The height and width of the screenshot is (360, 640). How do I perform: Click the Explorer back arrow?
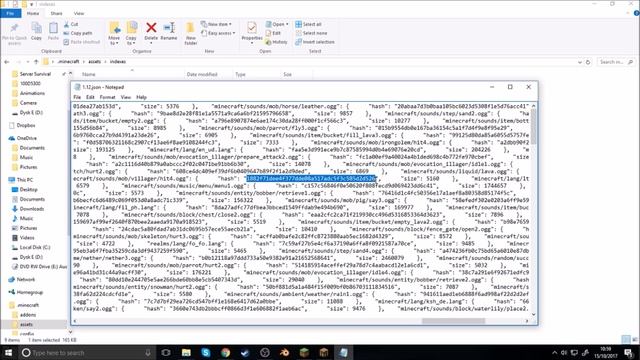[x=7, y=62]
